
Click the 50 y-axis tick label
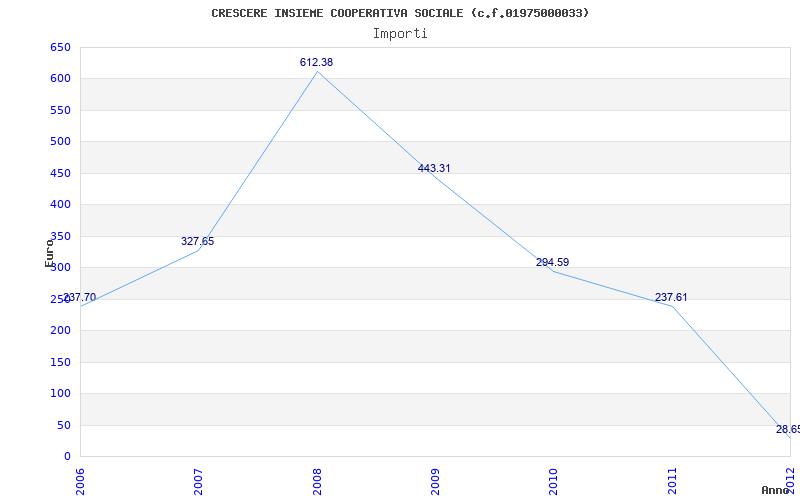click(64, 425)
